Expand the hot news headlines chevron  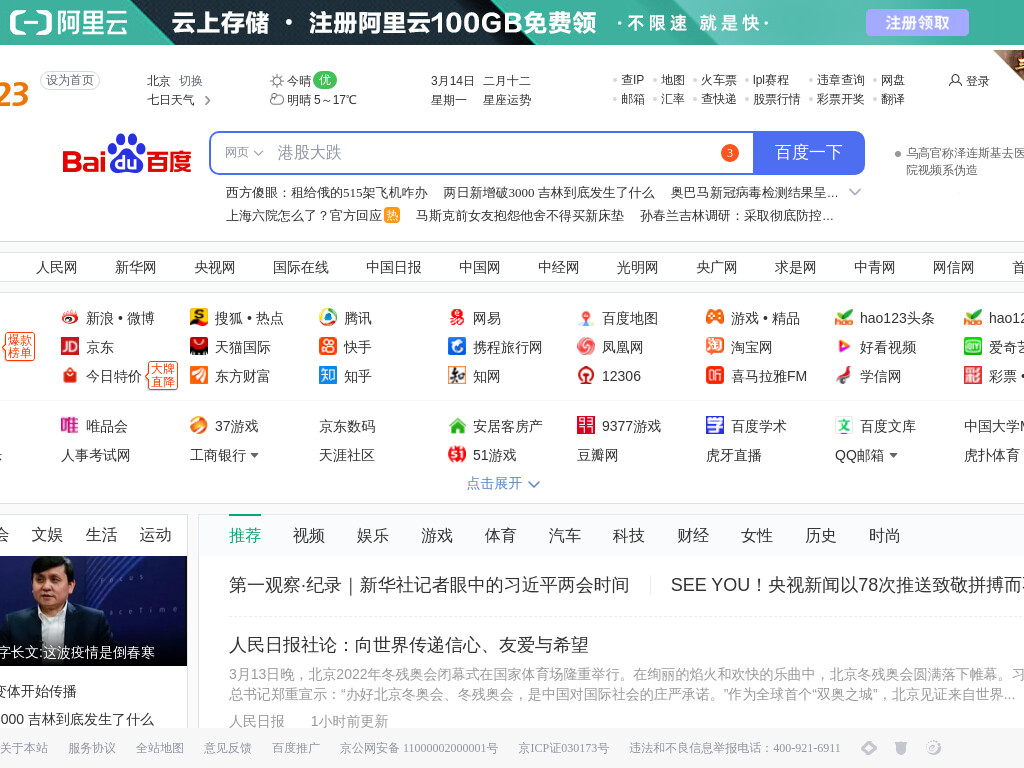pyautogui.click(x=855, y=192)
